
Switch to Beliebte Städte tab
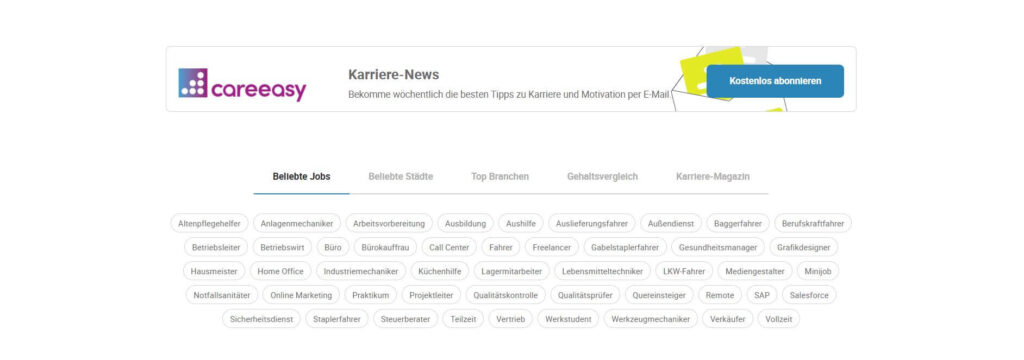tap(400, 176)
